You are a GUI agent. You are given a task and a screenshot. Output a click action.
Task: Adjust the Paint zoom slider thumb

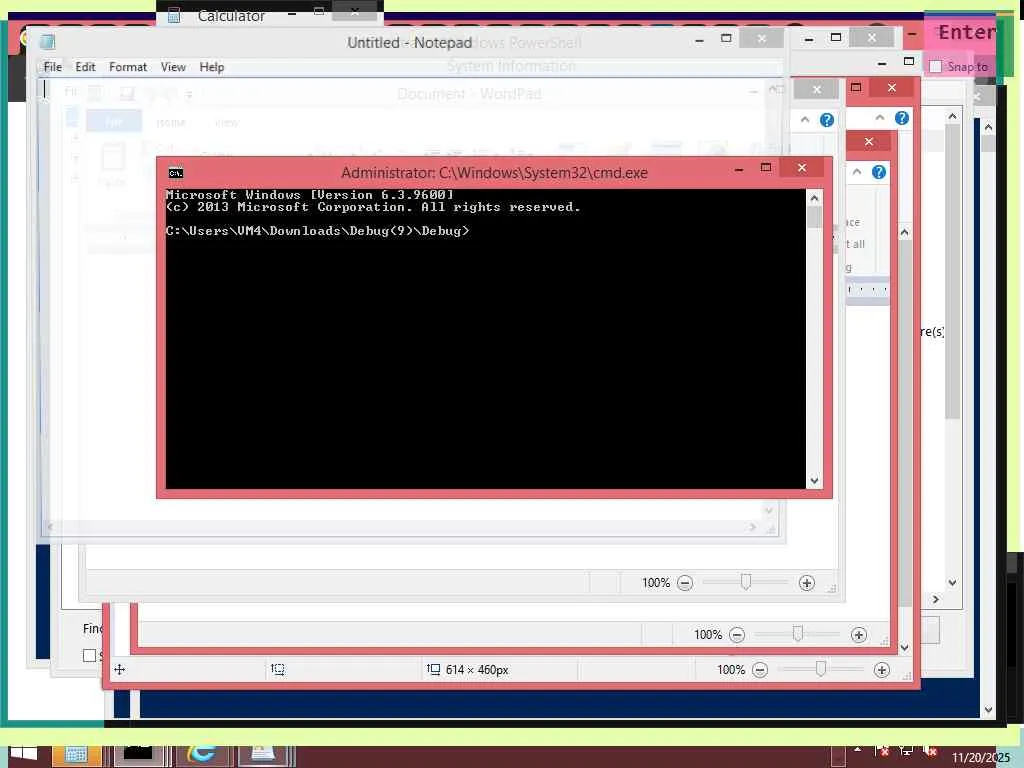tap(821, 668)
